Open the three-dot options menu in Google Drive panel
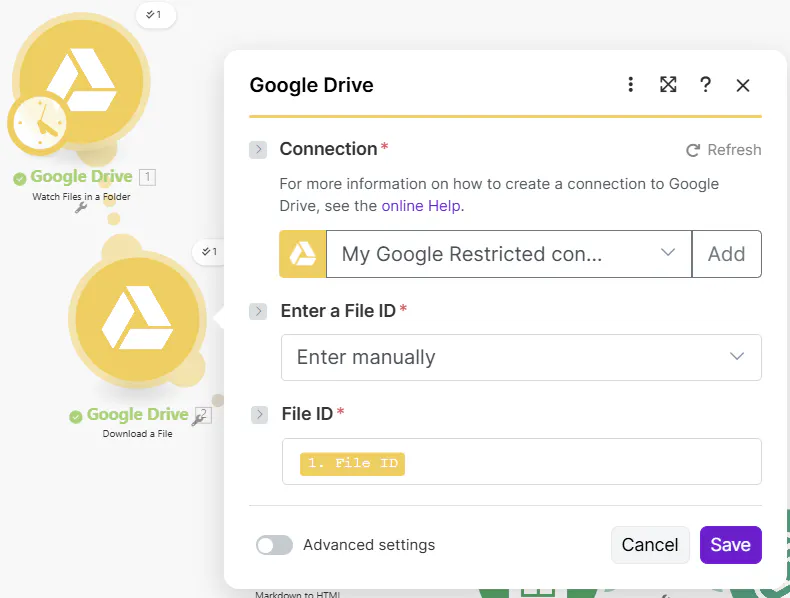Image resolution: width=790 pixels, height=598 pixels. pyautogui.click(x=630, y=85)
